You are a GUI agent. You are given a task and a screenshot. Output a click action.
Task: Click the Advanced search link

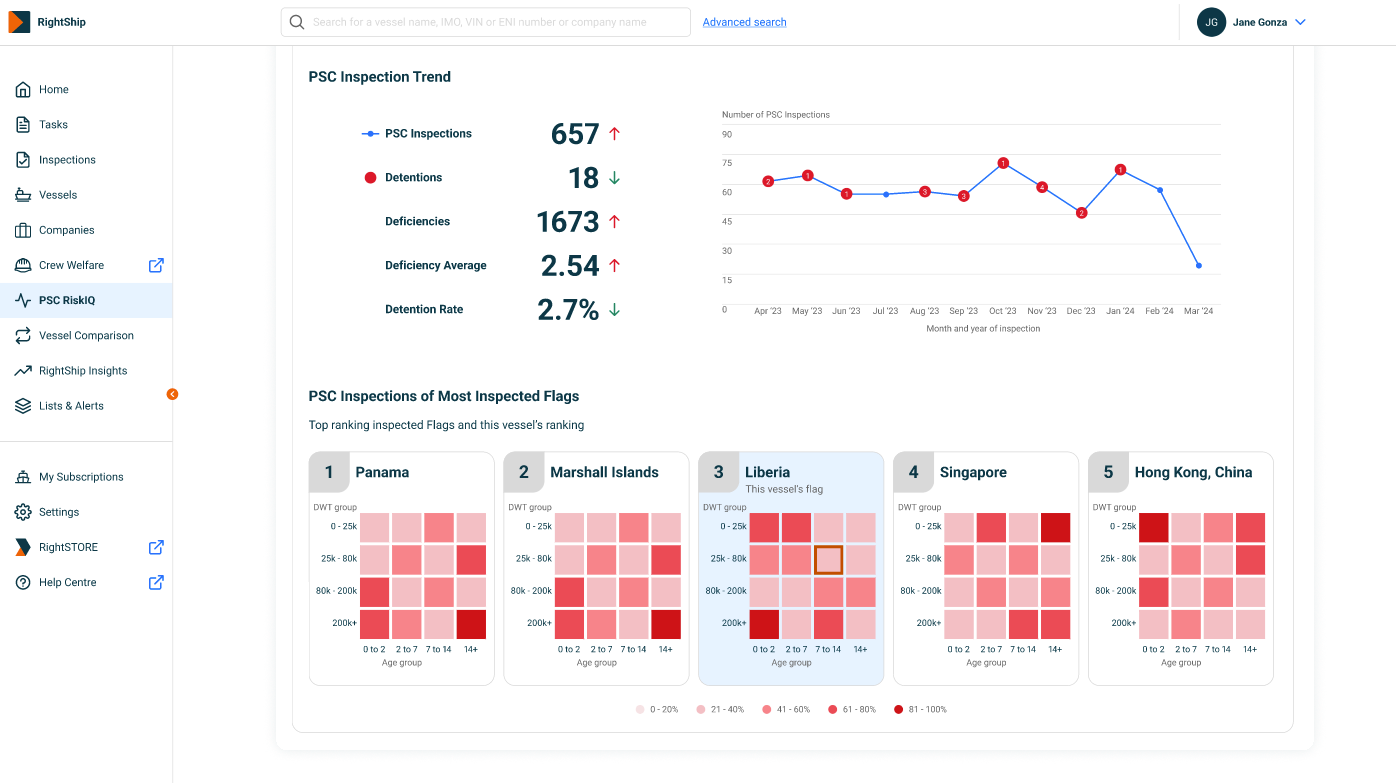coord(744,22)
